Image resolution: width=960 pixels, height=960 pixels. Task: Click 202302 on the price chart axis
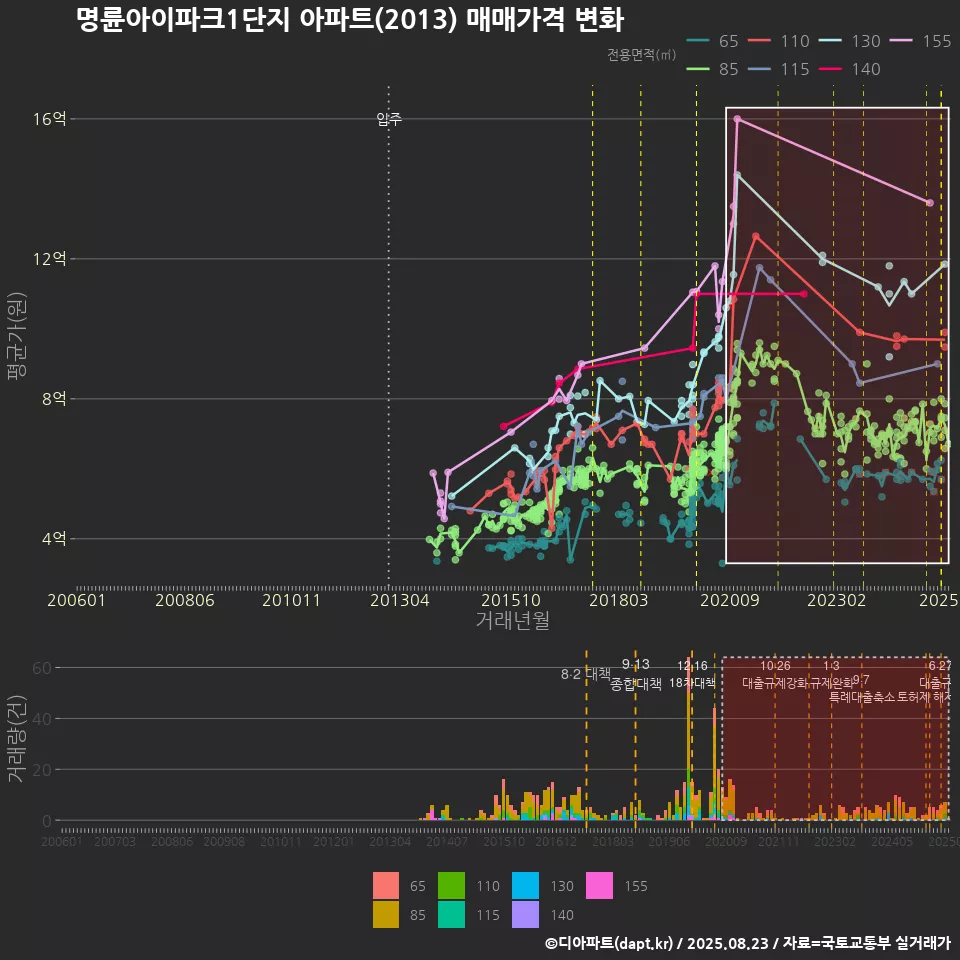tap(836, 600)
